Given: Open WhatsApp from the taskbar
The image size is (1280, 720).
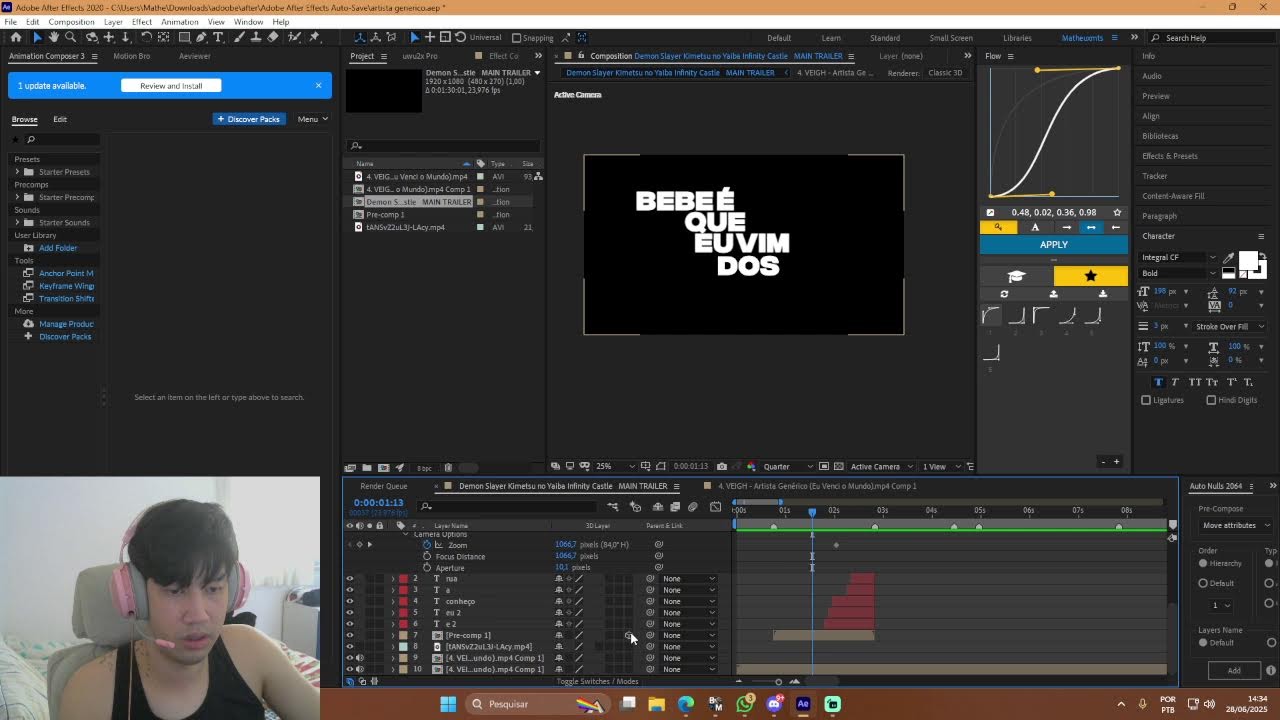Looking at the screenshot, I should tap(745, 704).
